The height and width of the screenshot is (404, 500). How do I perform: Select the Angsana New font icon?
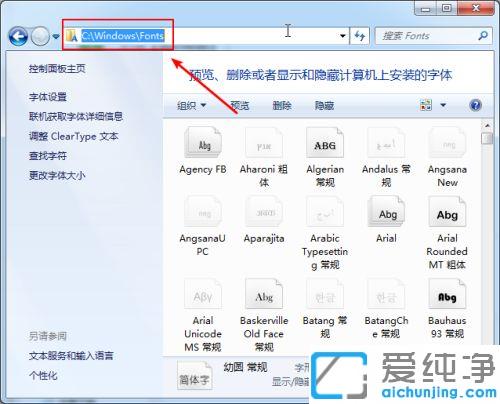coord(447,143)
